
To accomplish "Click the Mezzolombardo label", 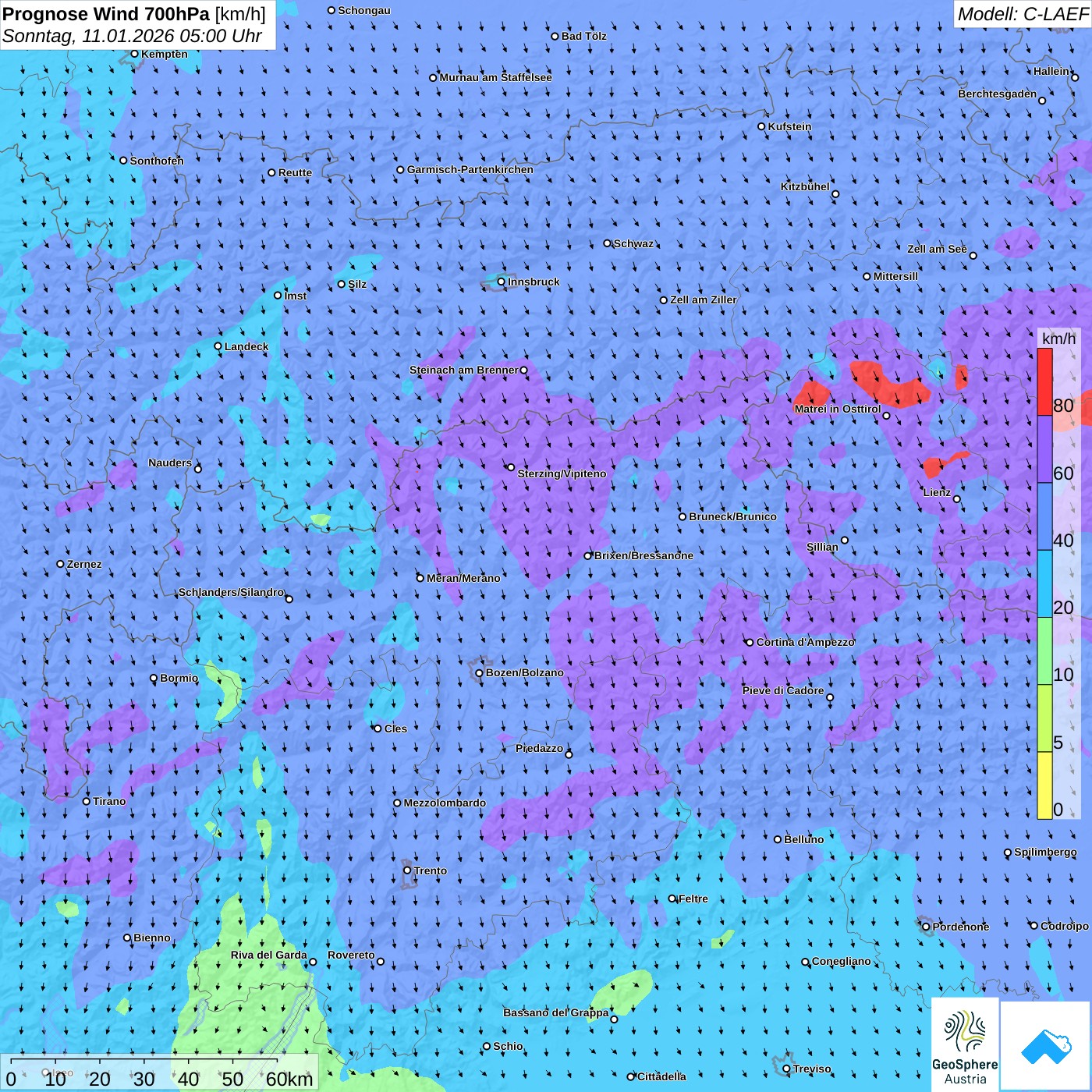I will (x=445, y=803).
